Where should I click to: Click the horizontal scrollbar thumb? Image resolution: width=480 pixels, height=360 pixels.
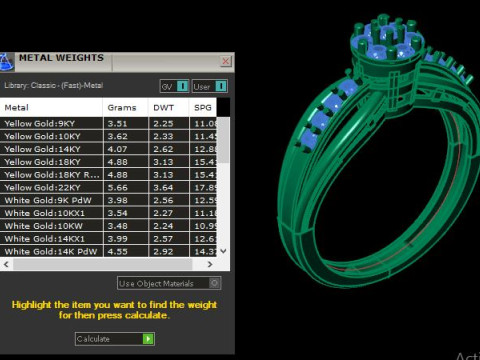(x=103, y=264)
